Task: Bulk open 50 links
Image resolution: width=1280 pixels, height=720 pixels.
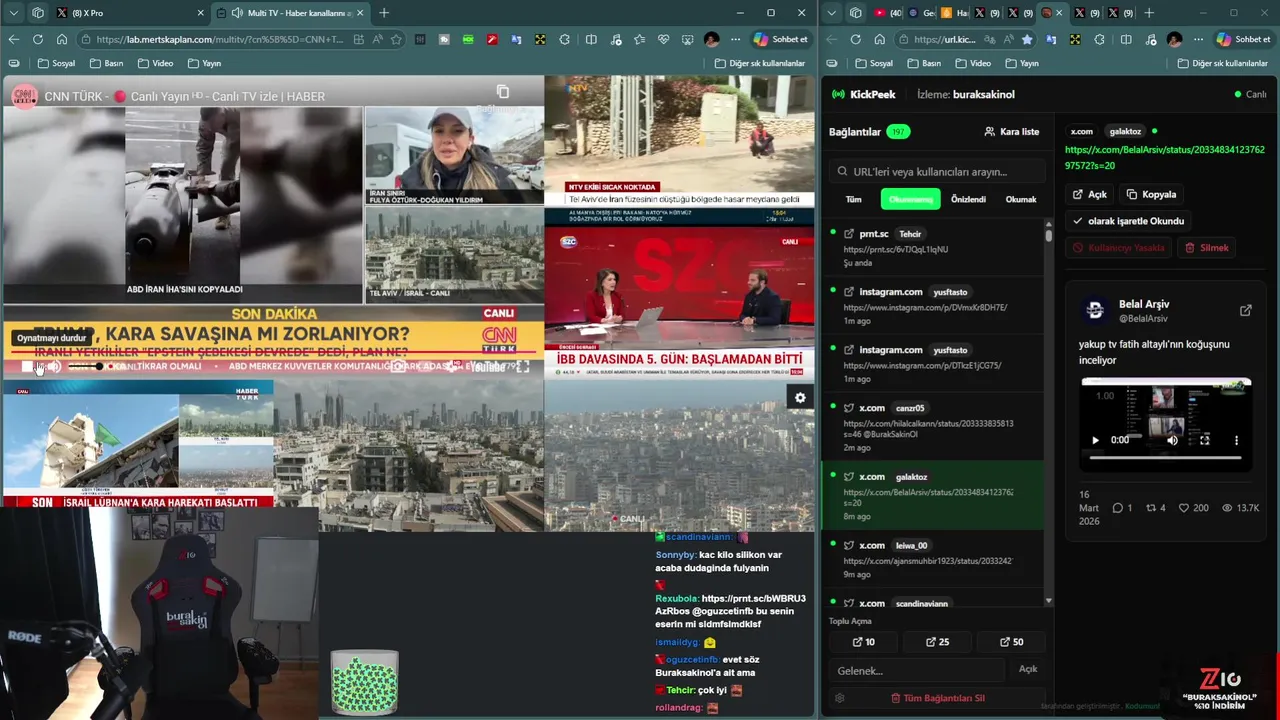Action: [1011, 642]
